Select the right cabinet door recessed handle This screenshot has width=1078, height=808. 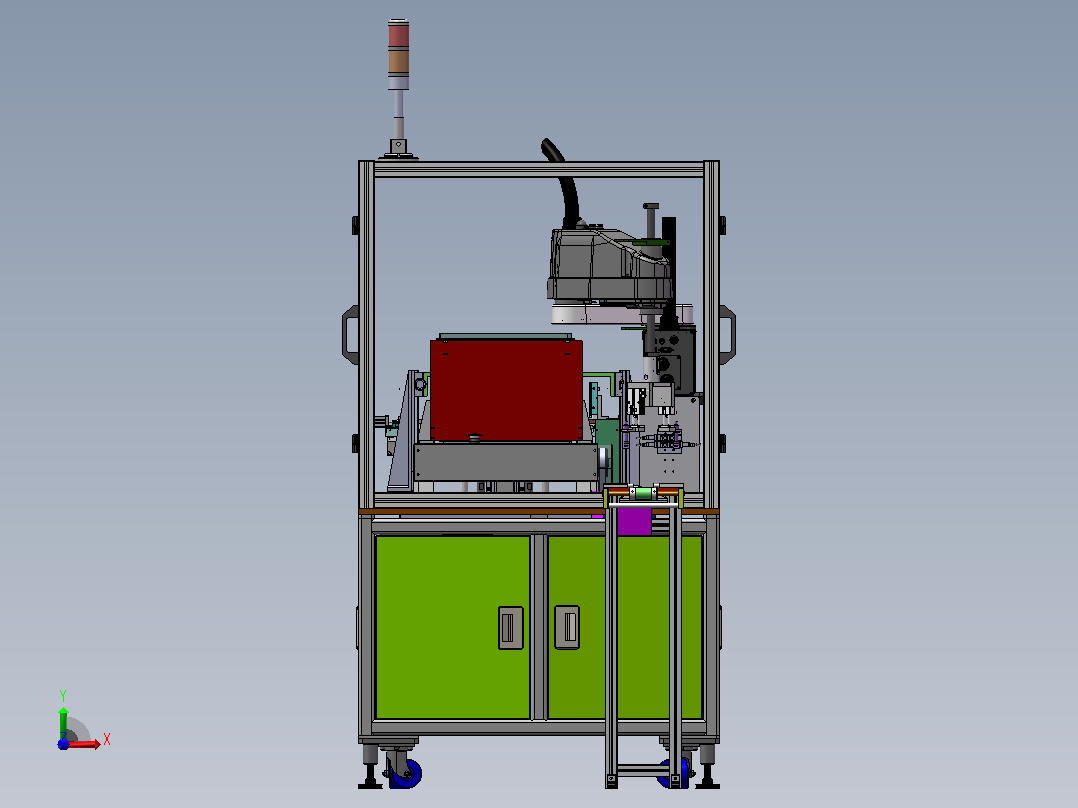(567, 626)
